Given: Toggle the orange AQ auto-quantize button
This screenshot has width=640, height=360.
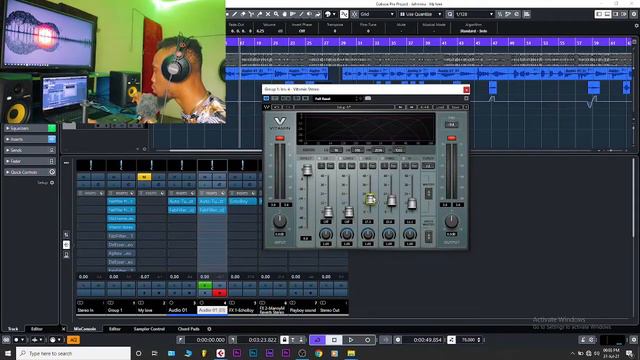Looking at the screenshot, I should coord(73,340).
